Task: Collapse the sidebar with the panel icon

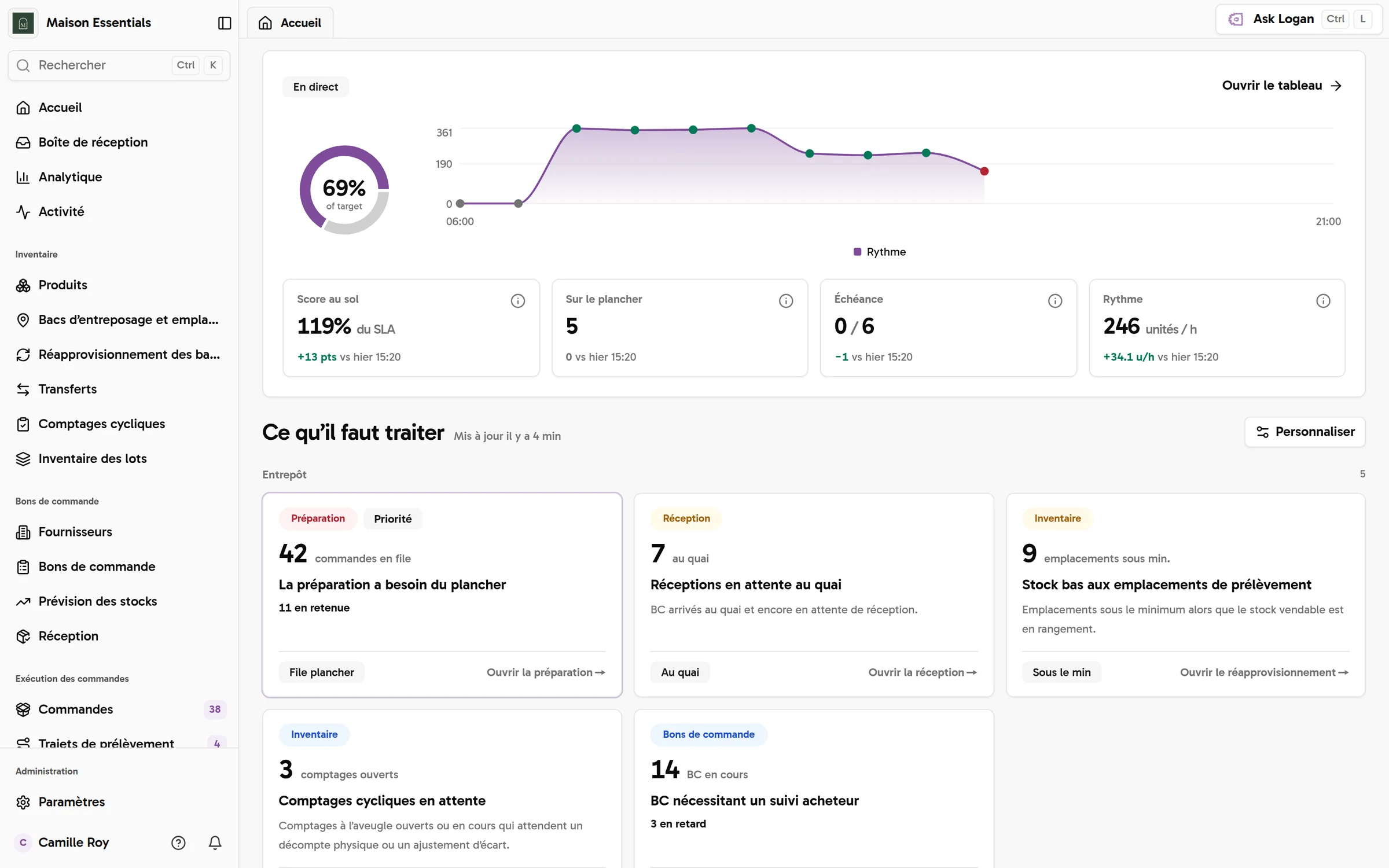Action: (x=225, y=23)
